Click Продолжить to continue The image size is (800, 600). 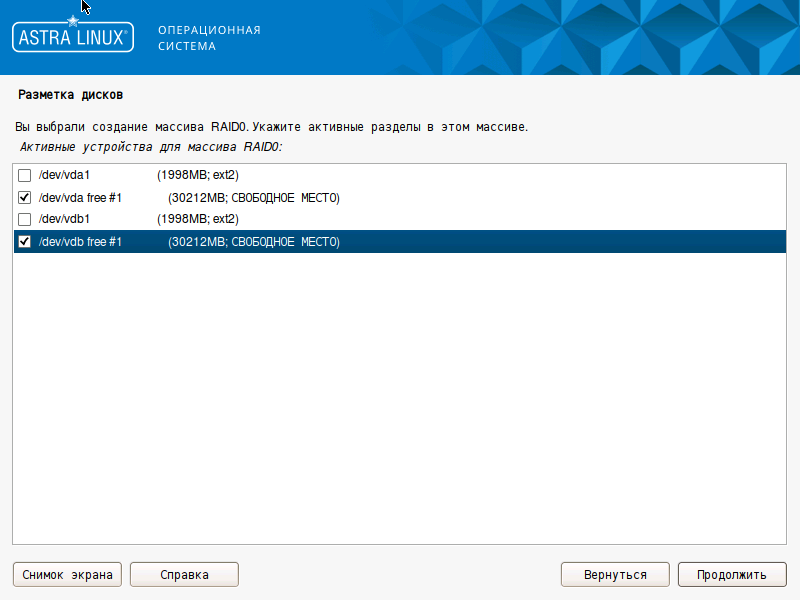point(731,575)
